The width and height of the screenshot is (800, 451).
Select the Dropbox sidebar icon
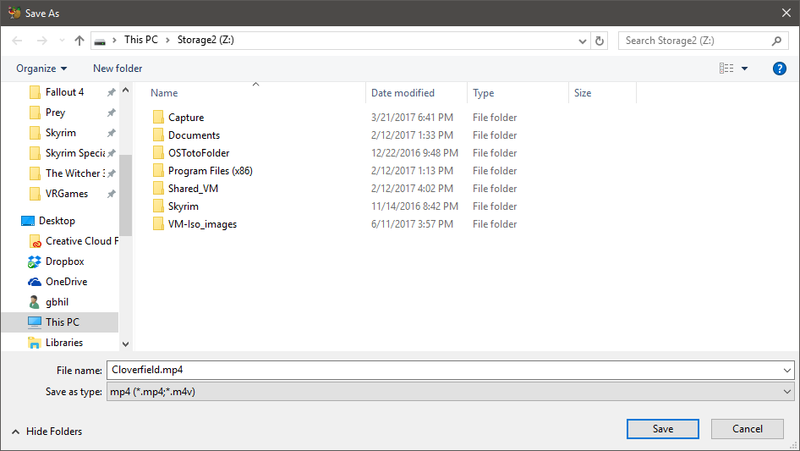[x=35, y=261]
